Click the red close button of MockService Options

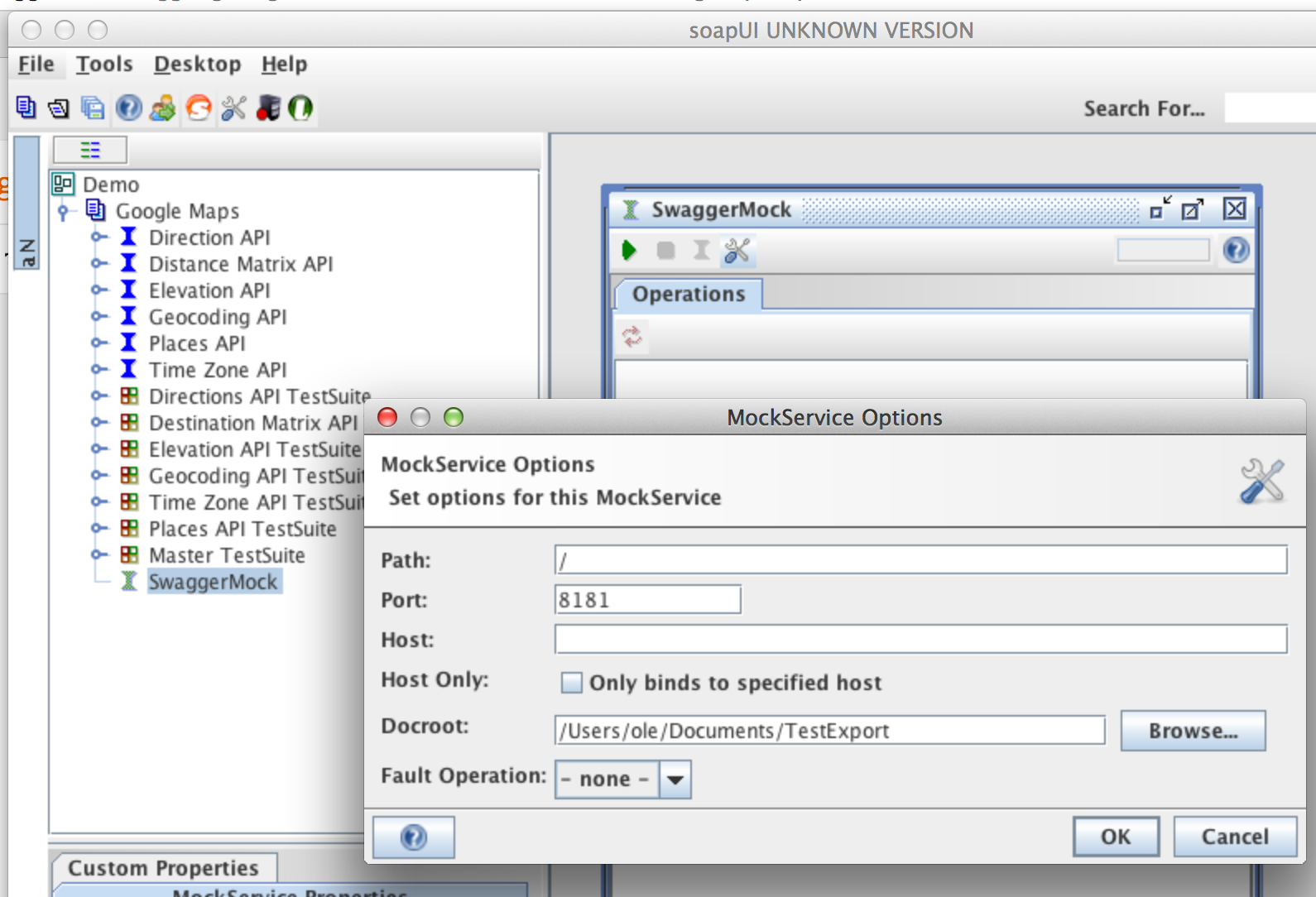click(387, 417)
